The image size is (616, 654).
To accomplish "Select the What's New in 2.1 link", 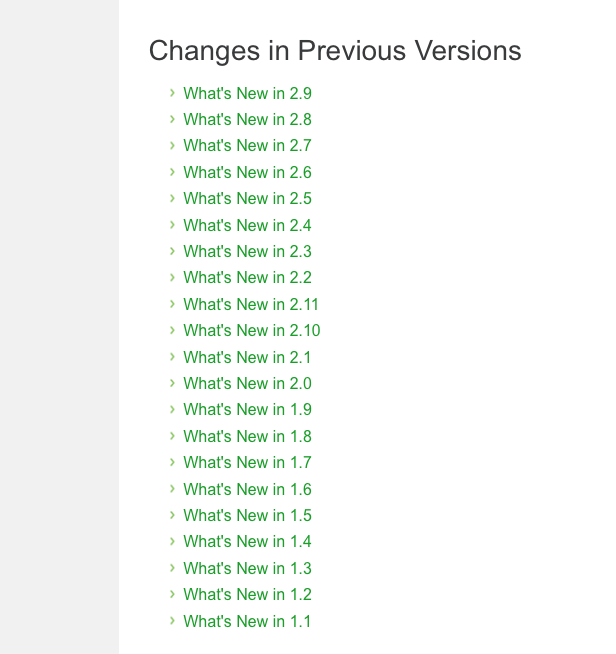I will click(247, 357).
